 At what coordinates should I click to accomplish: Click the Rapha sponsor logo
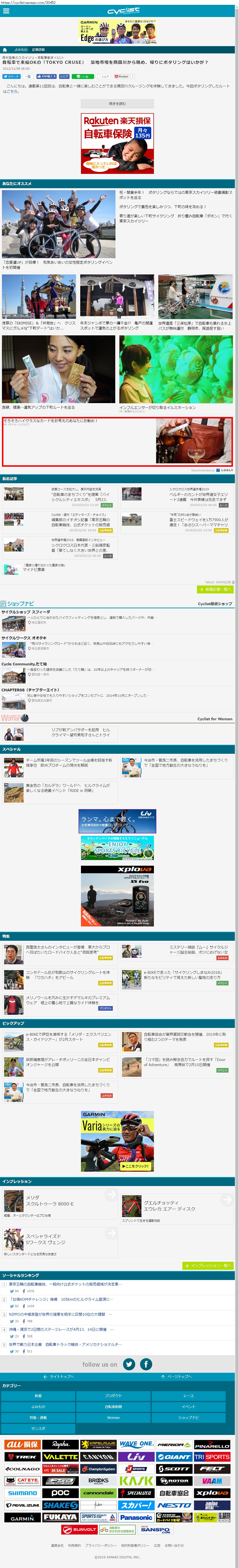[x=60, y=1444]
